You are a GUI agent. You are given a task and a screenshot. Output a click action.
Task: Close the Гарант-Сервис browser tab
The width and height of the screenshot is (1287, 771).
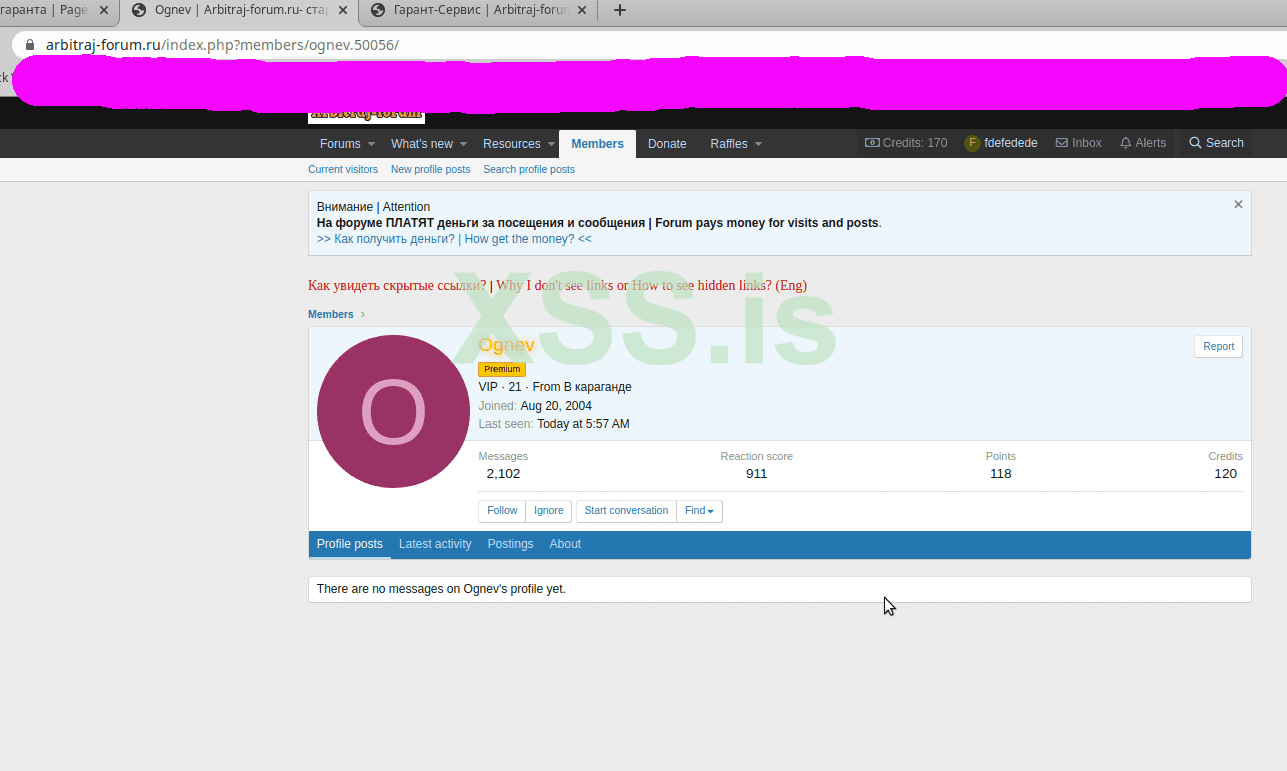click(x=582, y=10)
